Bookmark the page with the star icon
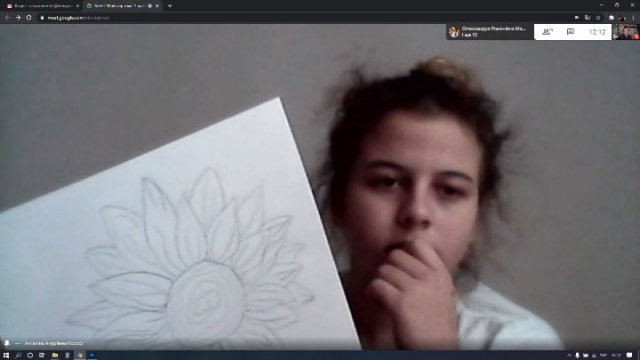 tap(598, 18)
